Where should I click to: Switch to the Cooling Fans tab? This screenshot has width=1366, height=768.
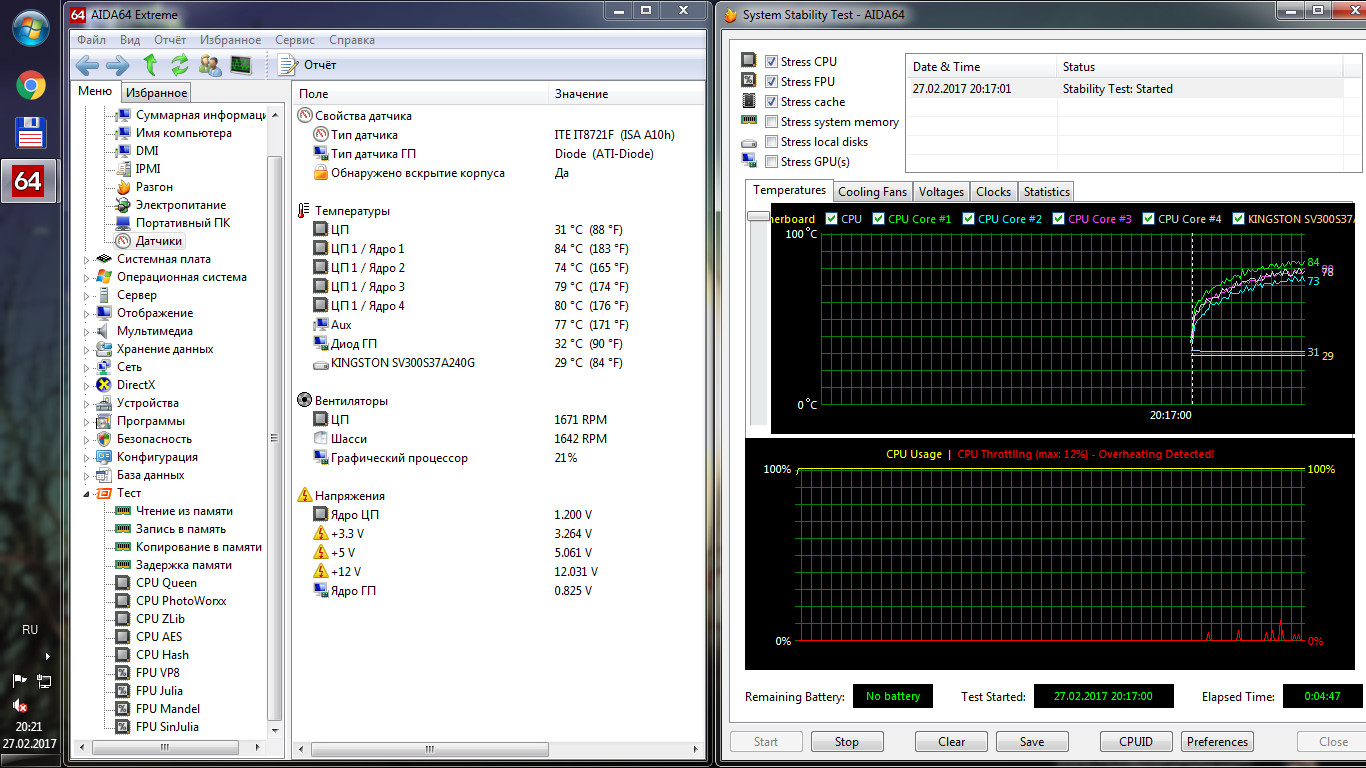872,192
